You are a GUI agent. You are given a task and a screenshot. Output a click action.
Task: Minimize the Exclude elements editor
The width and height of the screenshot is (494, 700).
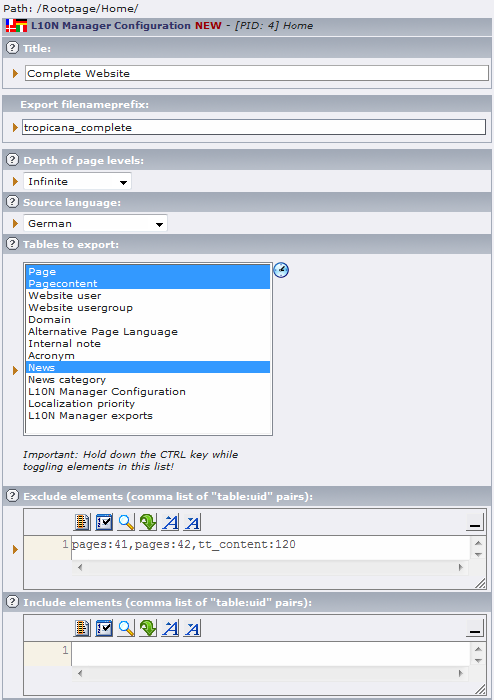[475, 522]
